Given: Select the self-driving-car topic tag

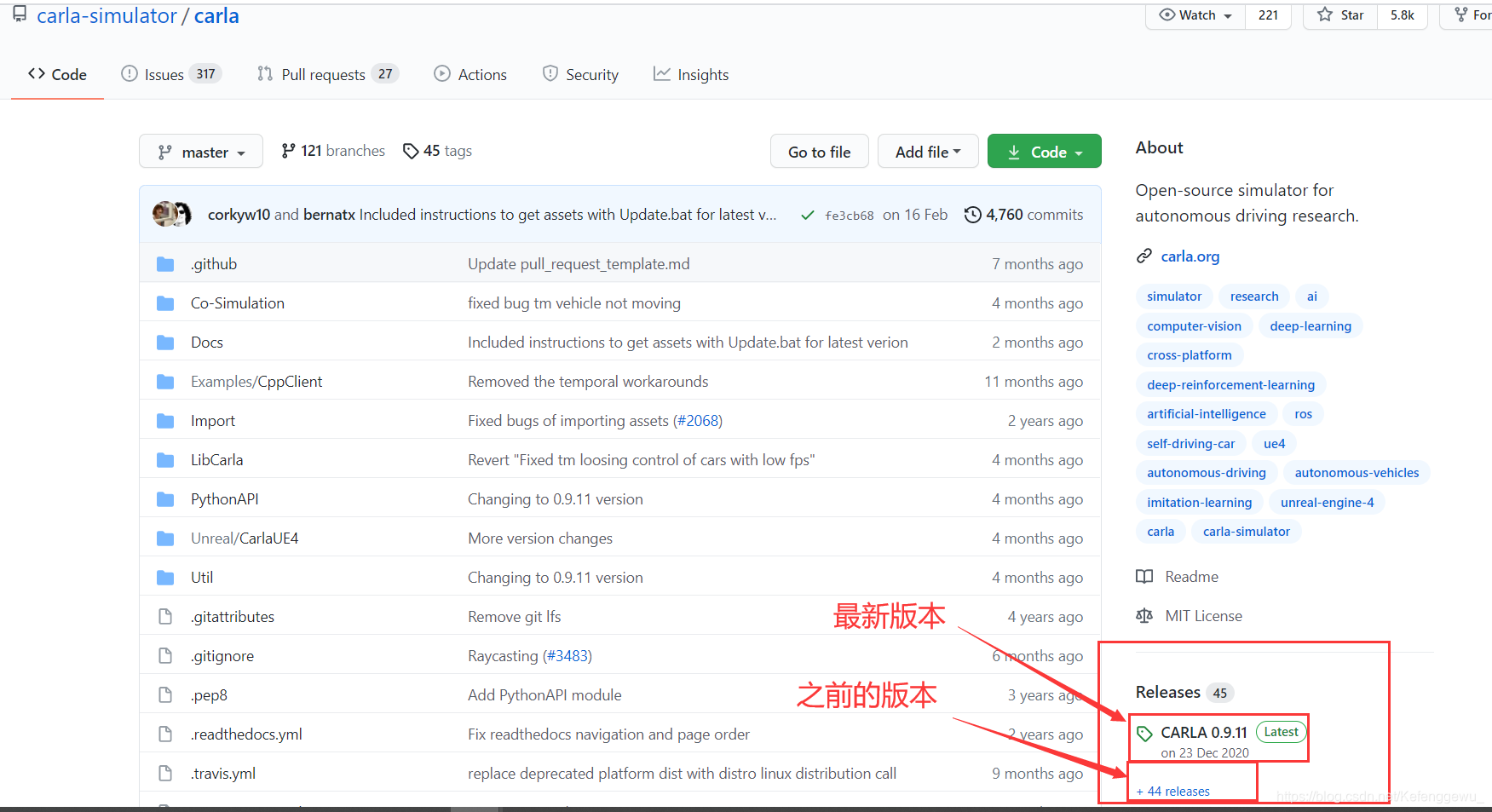Looking at the screenshot, I should click(x=1191, y=444).
